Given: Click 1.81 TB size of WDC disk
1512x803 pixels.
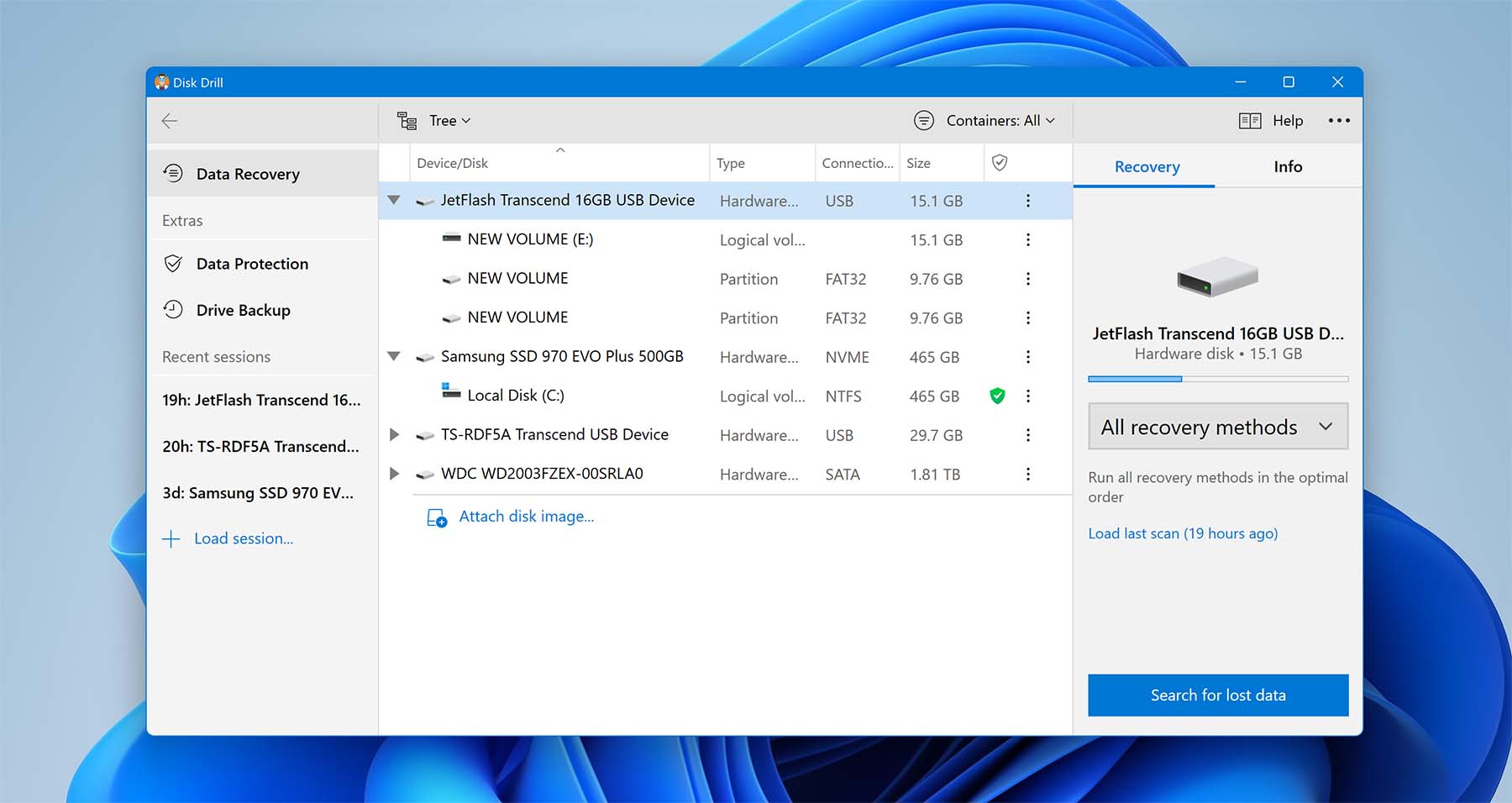Looking at the screenshot, I should 935,475.
